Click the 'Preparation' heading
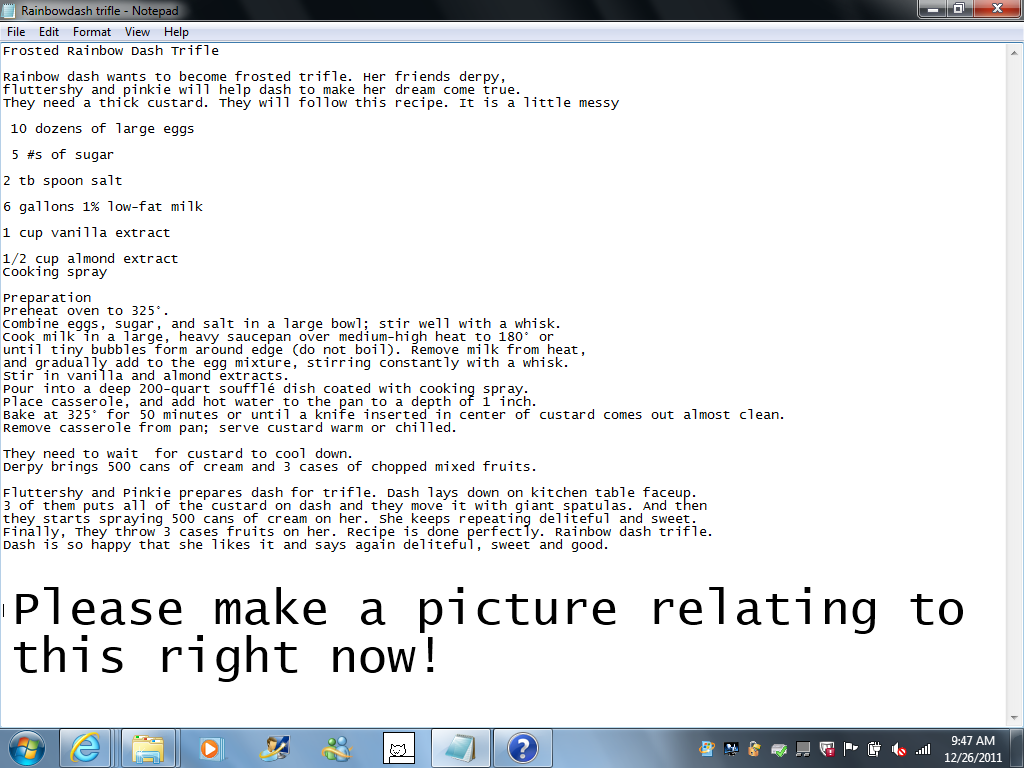 [x=47, y=298]
